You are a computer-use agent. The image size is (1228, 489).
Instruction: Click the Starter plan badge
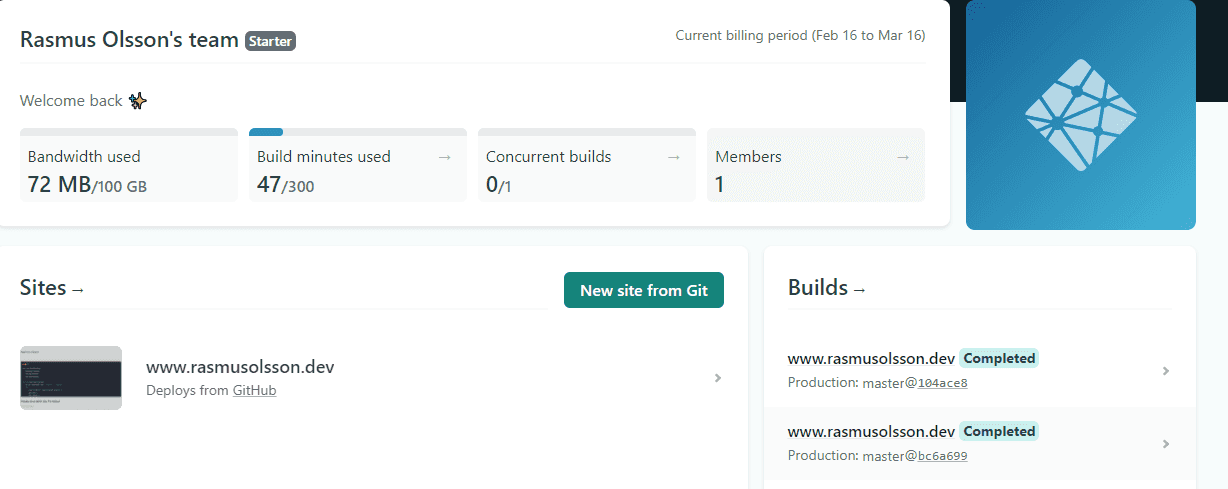(270, 41)
